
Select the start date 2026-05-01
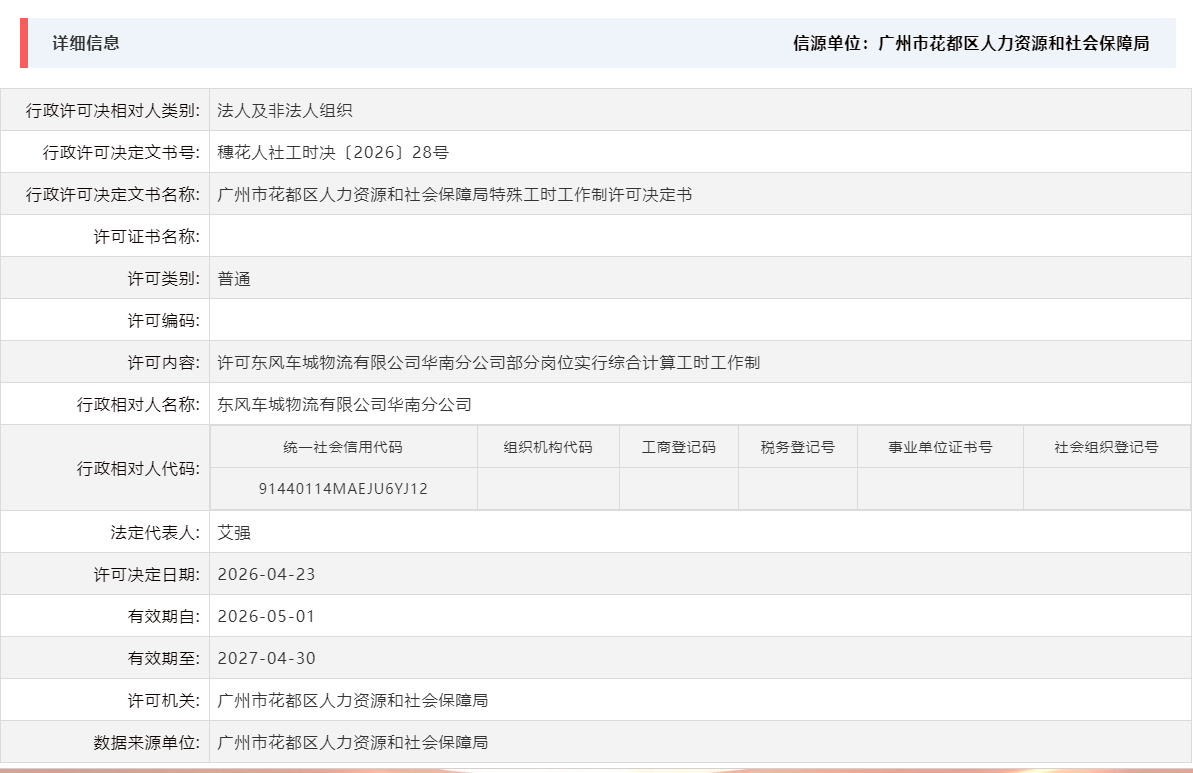266,616
